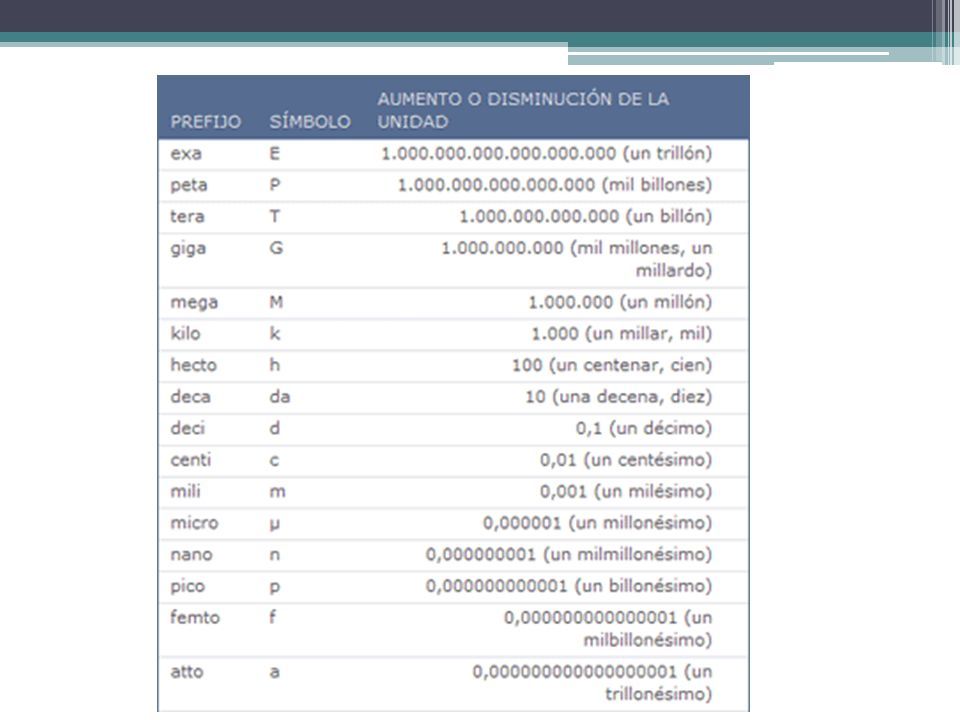Click the value '(un billonésimo)' for pico
This screenshot has height=720, width=960.
tap(643, 587)
